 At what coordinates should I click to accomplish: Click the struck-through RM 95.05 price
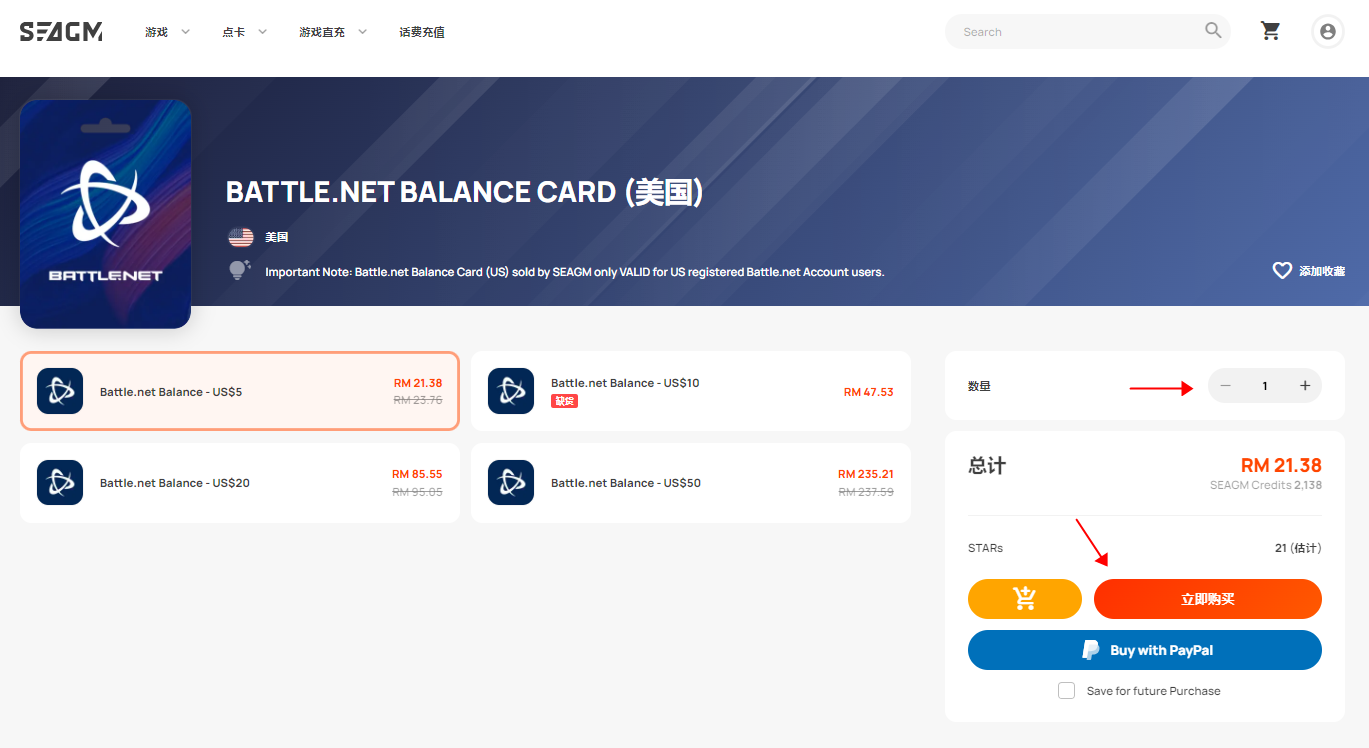coord(417,491)
